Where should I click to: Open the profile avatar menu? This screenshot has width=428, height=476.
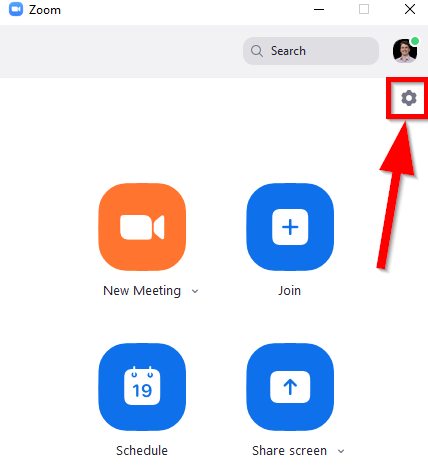click(x=405, y=51)
